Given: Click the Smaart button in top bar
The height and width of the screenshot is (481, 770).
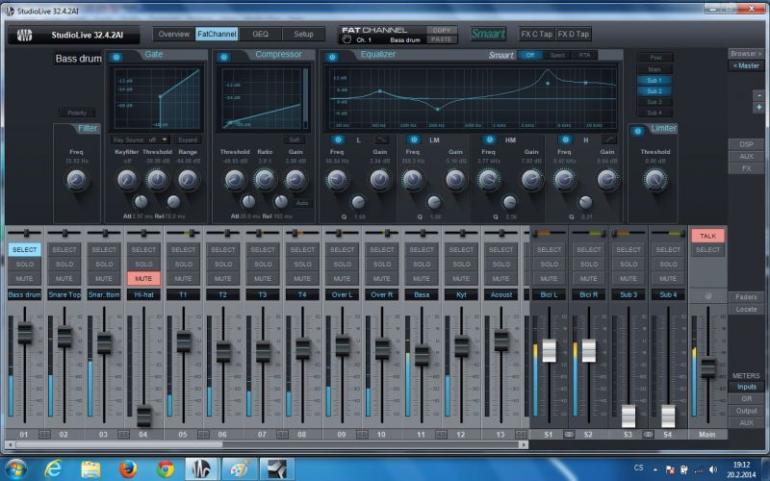Looking at the screenshot, I should tap(488, 34).
